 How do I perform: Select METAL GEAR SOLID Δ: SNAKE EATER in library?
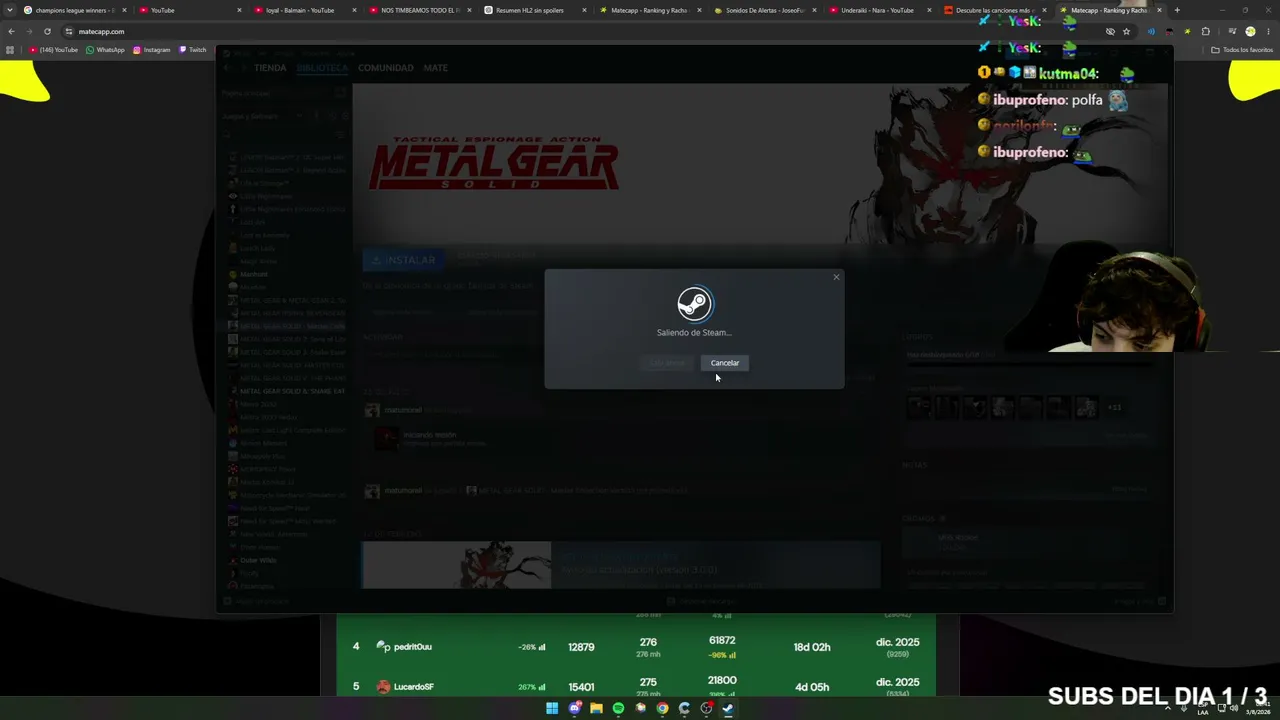click(286, 391)
